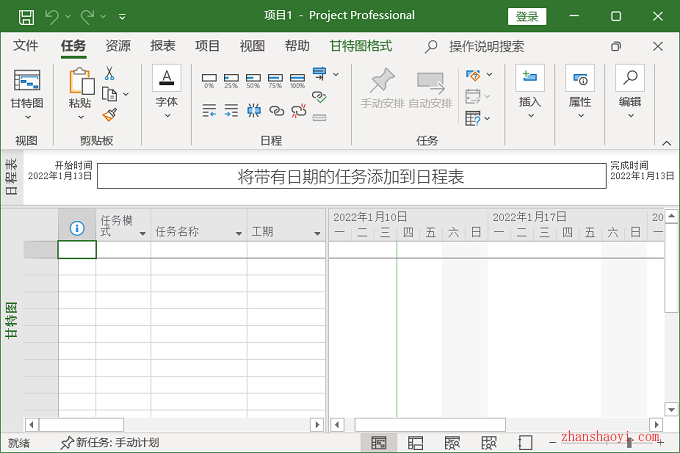Click Gantt chart scroll-right arrow
The width and height of the screenshot is (680, 453).
click(657, 425)
